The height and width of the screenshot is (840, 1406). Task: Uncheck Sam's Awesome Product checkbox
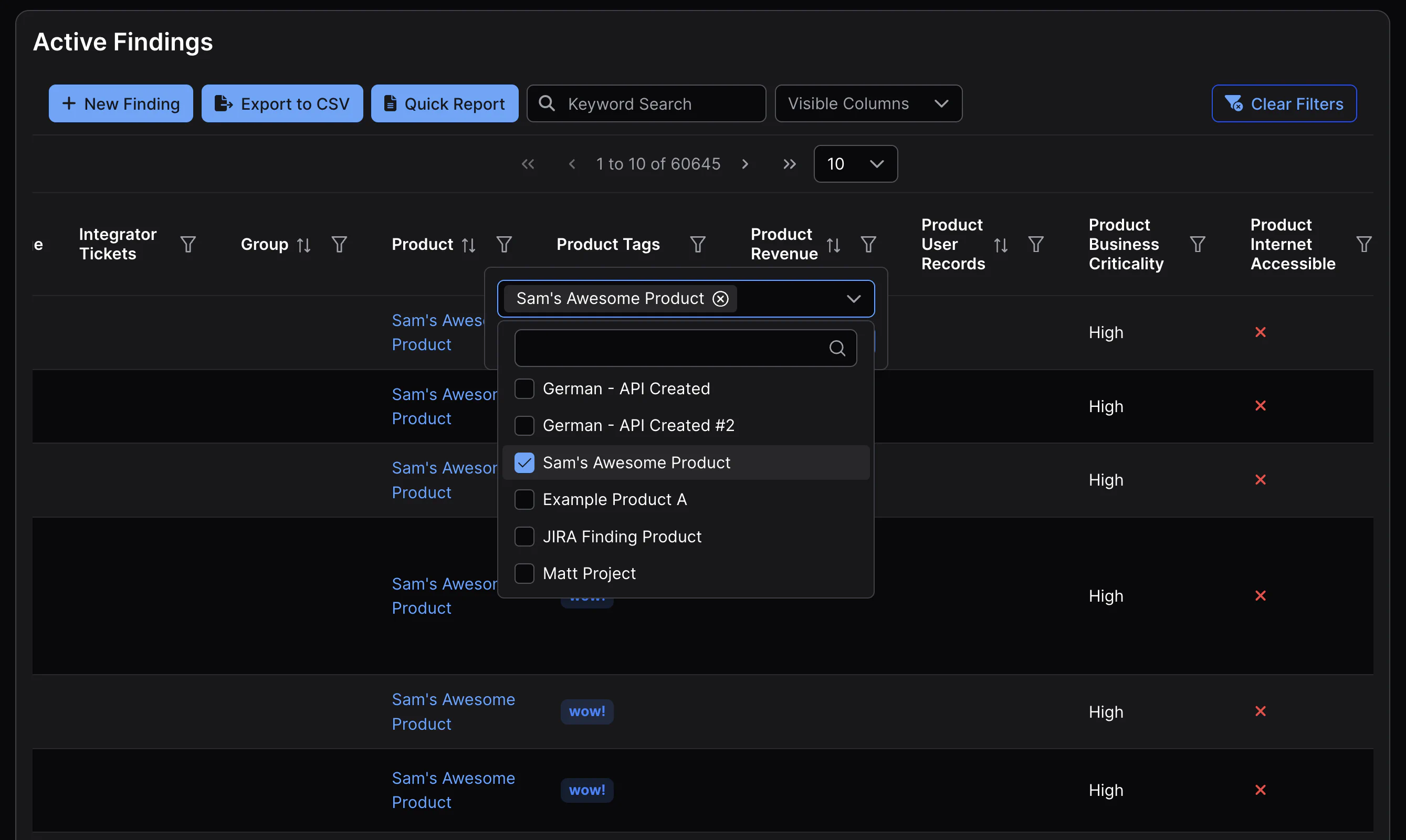524,463
